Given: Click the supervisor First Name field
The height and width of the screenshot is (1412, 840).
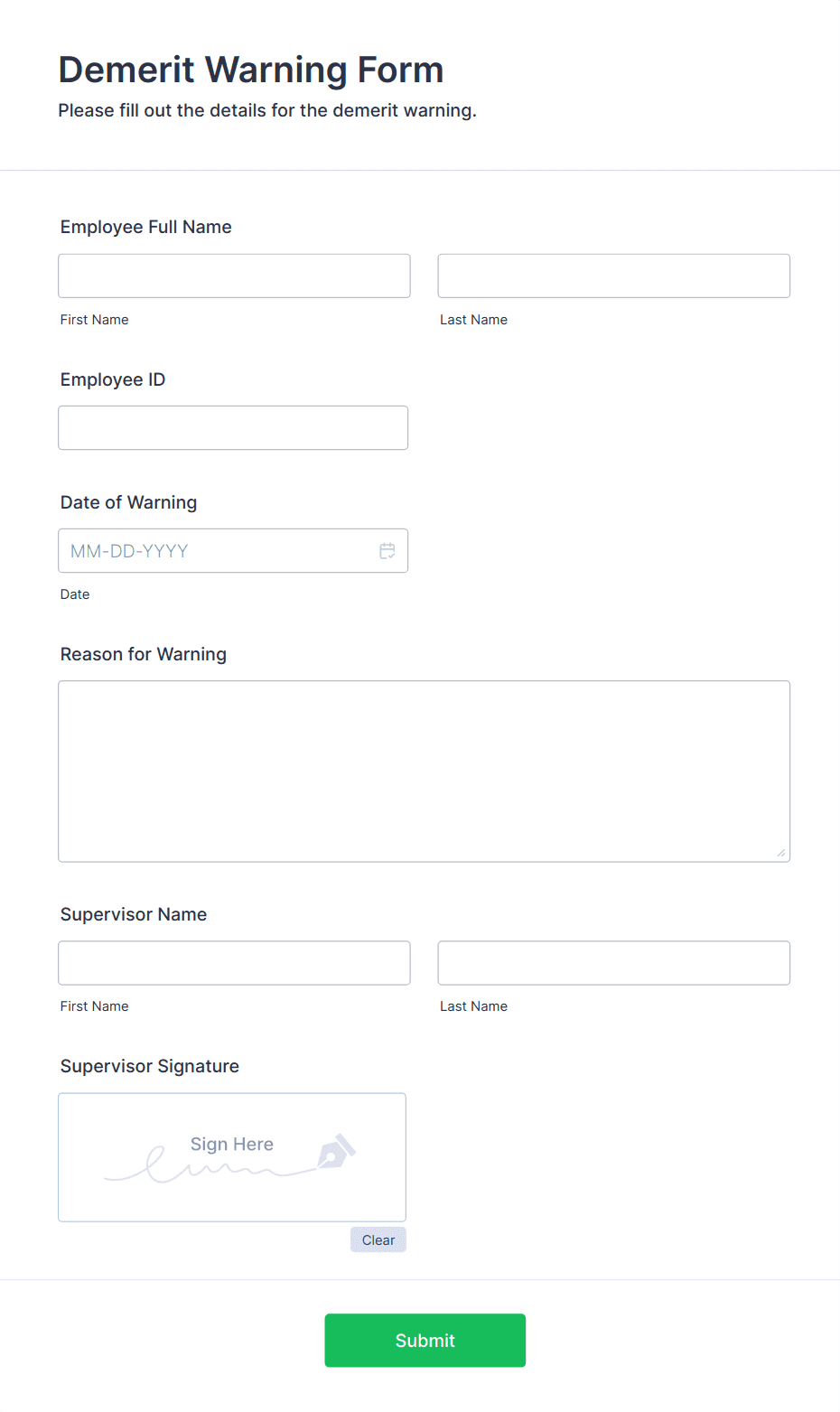Looking at the screenshot, I should (x=234, y=962).
